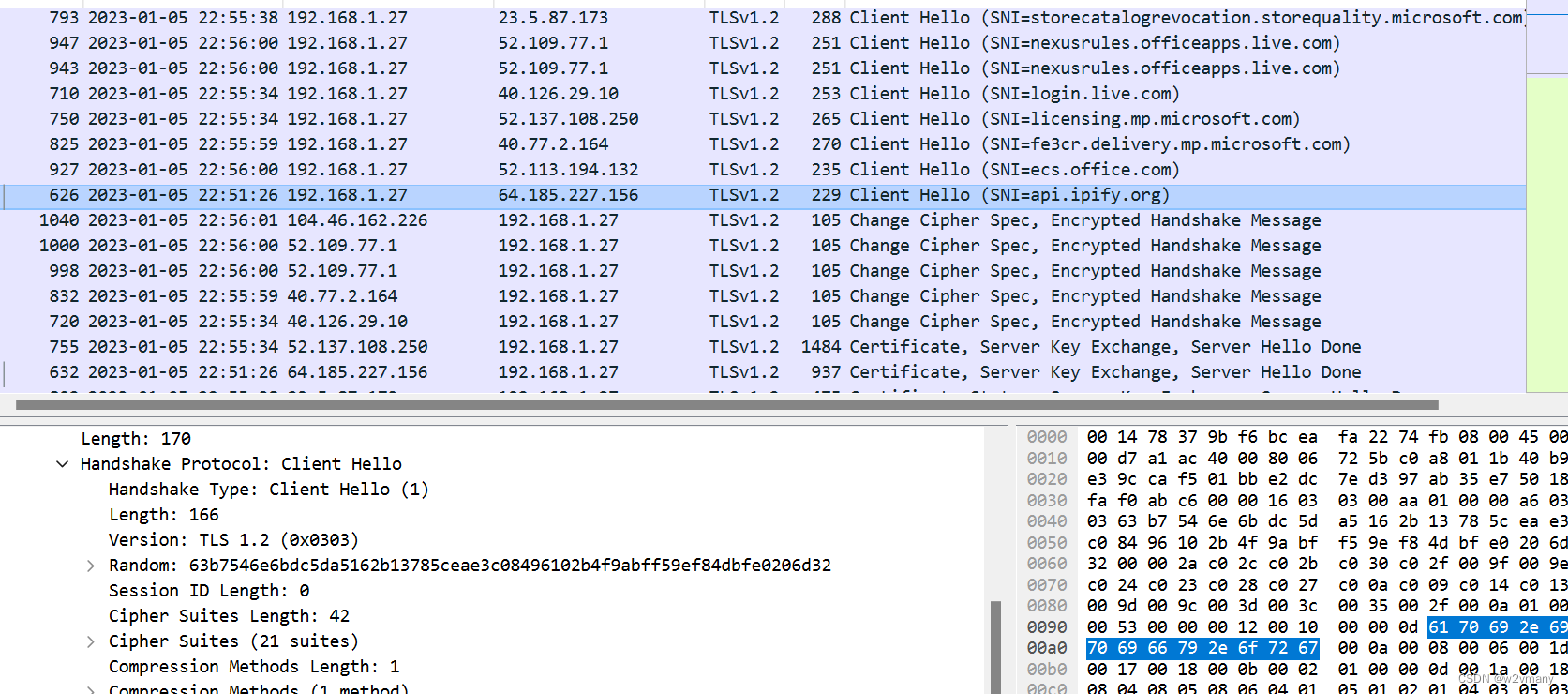Select packet 755 Certificate, Server Key Exchange
This screenshot has height=694, width=1568.
pyautogui.click(x=763, y=347)
